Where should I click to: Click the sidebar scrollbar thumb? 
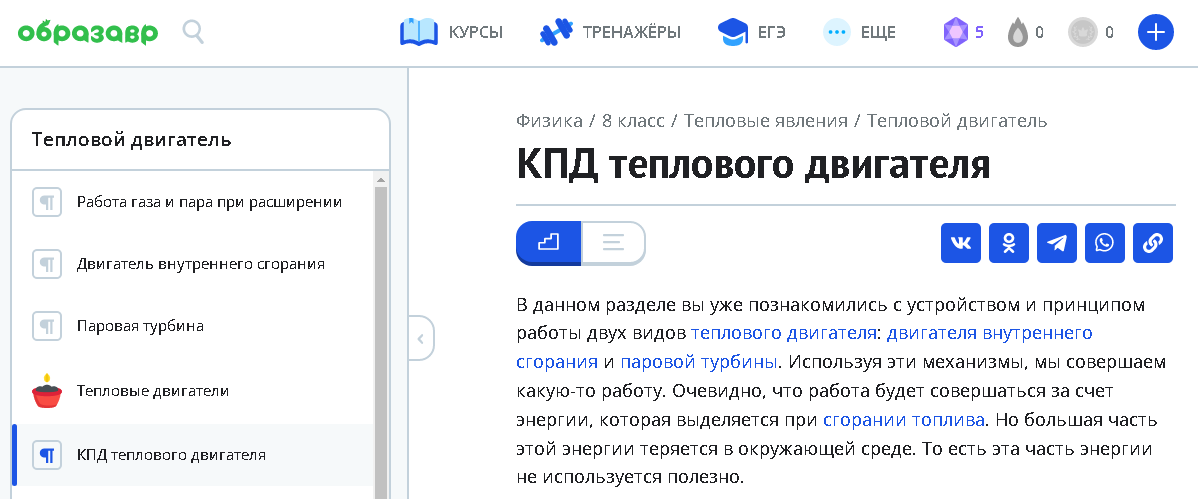pyautogui.click(x=380, y=342)
